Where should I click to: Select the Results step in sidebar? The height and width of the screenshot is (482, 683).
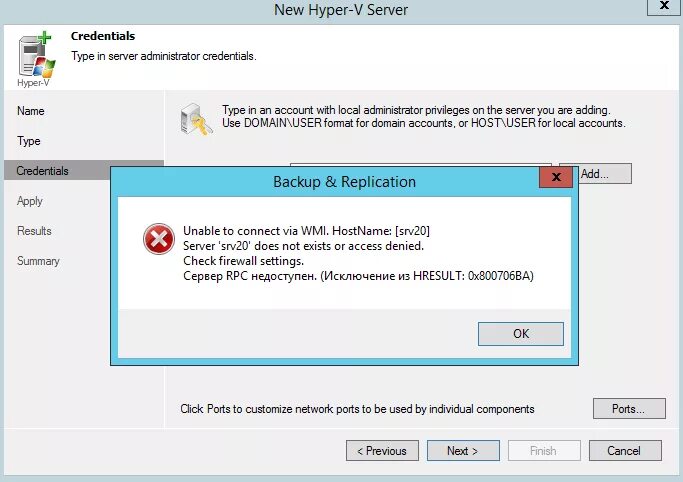point(34,231)
